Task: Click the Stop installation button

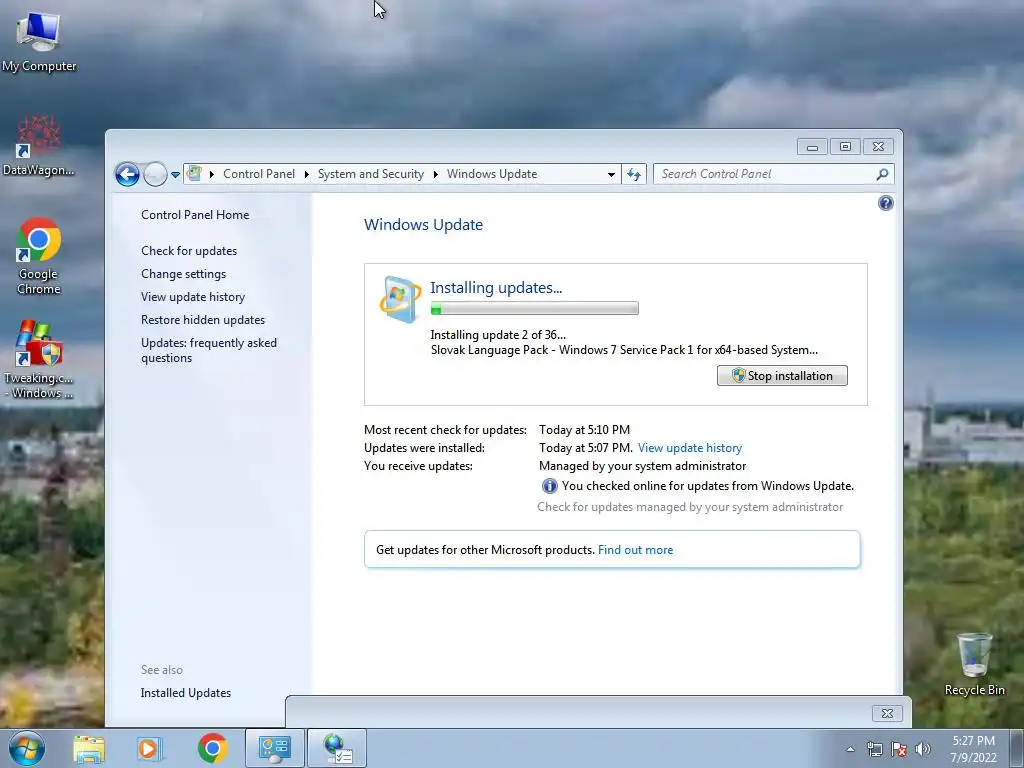Action: pyautogui.click(x=782, y=376)
